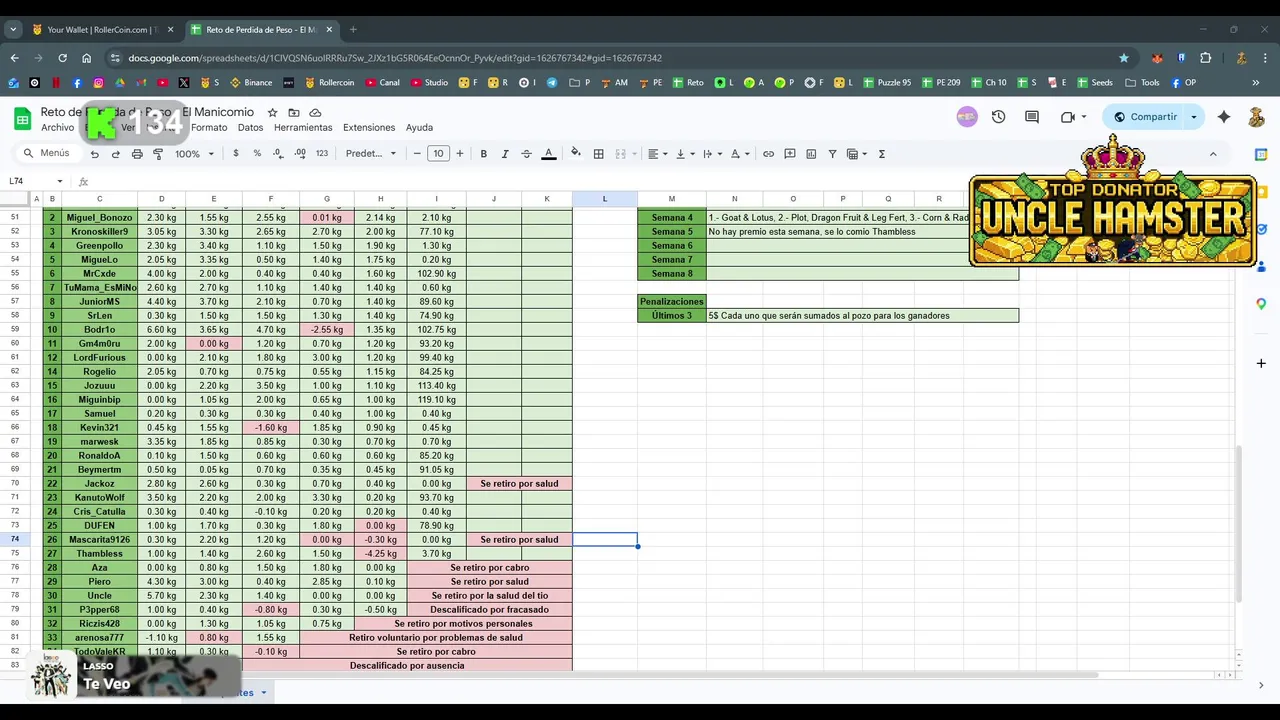Image resolution: width=1280 pixels, height=720 pixels.
Task: Toggle italic formatting
Action: pyautogui.click(x=505, y=154)
